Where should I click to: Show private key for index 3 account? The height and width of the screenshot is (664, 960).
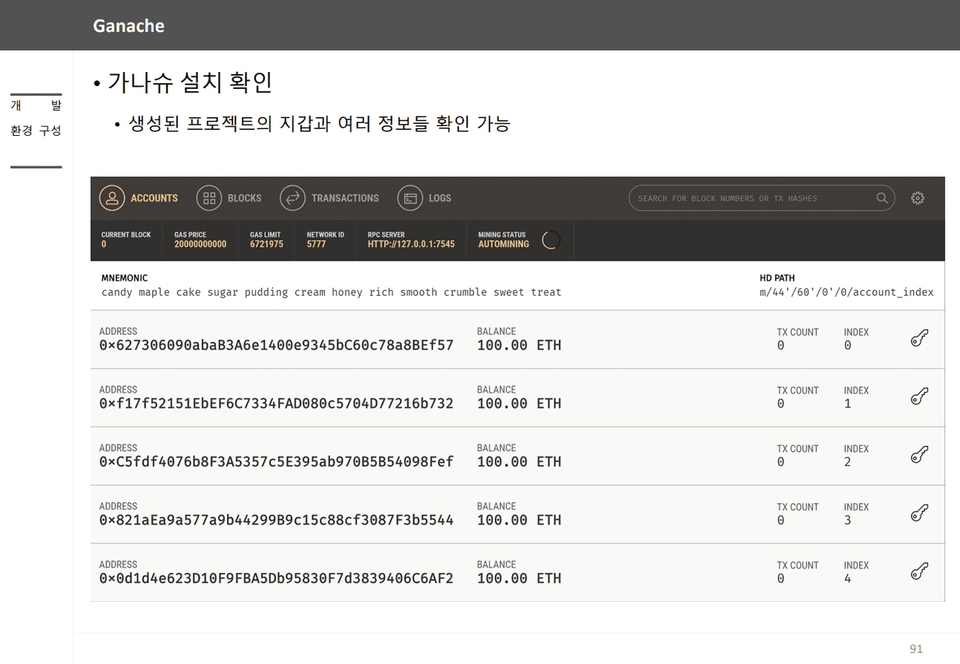point(920,512)
